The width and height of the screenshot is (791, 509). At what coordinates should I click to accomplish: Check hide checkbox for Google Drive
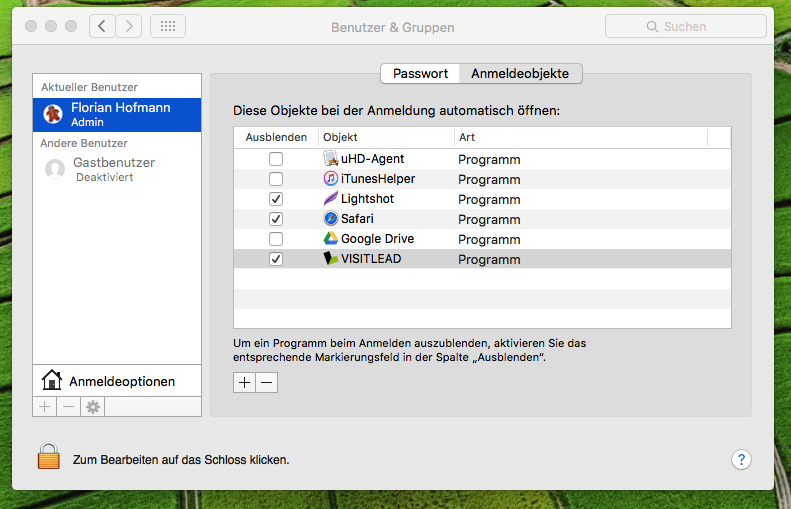276,239
